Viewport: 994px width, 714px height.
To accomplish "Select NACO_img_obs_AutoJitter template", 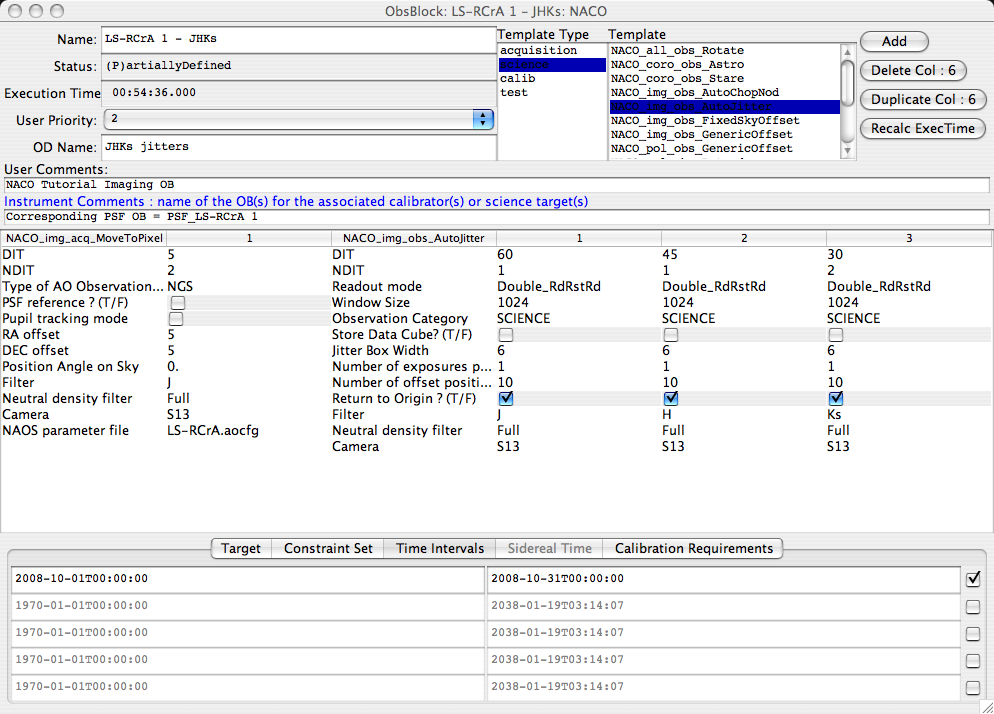I will pyautogui.click(x=725, y=107).
